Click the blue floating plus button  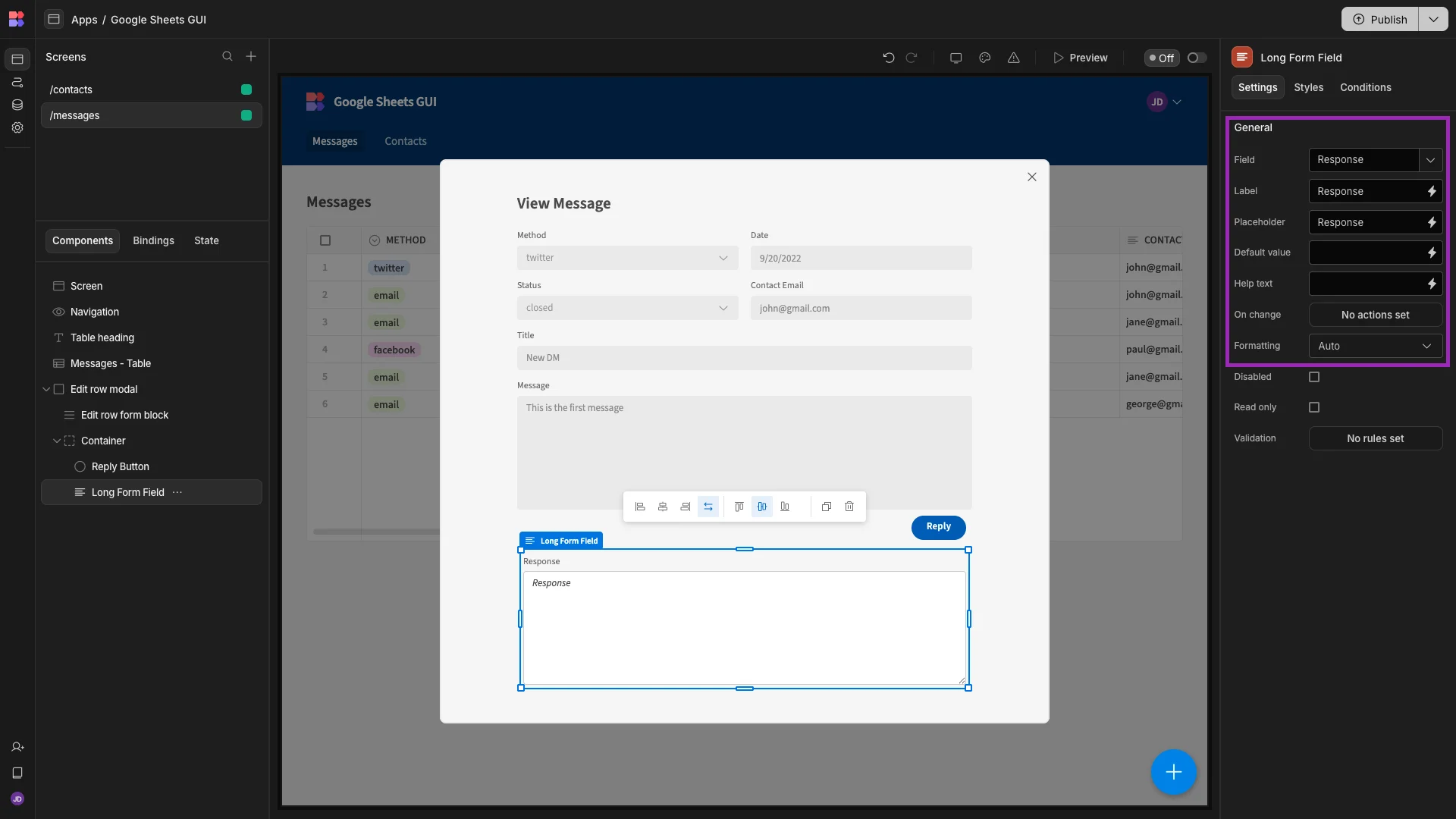click(x=1173, y=772)
